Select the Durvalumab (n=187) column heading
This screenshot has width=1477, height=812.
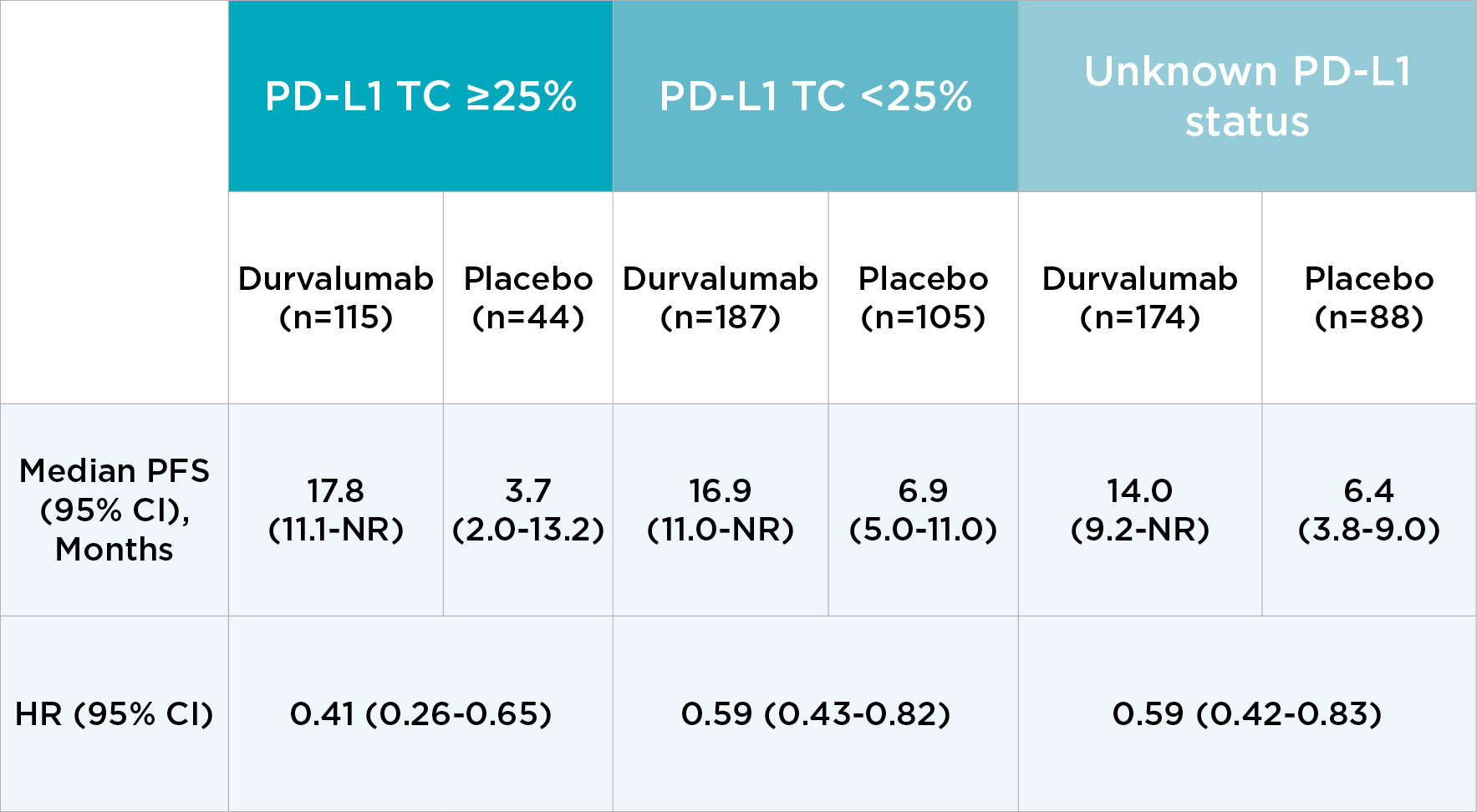[721, 297]
